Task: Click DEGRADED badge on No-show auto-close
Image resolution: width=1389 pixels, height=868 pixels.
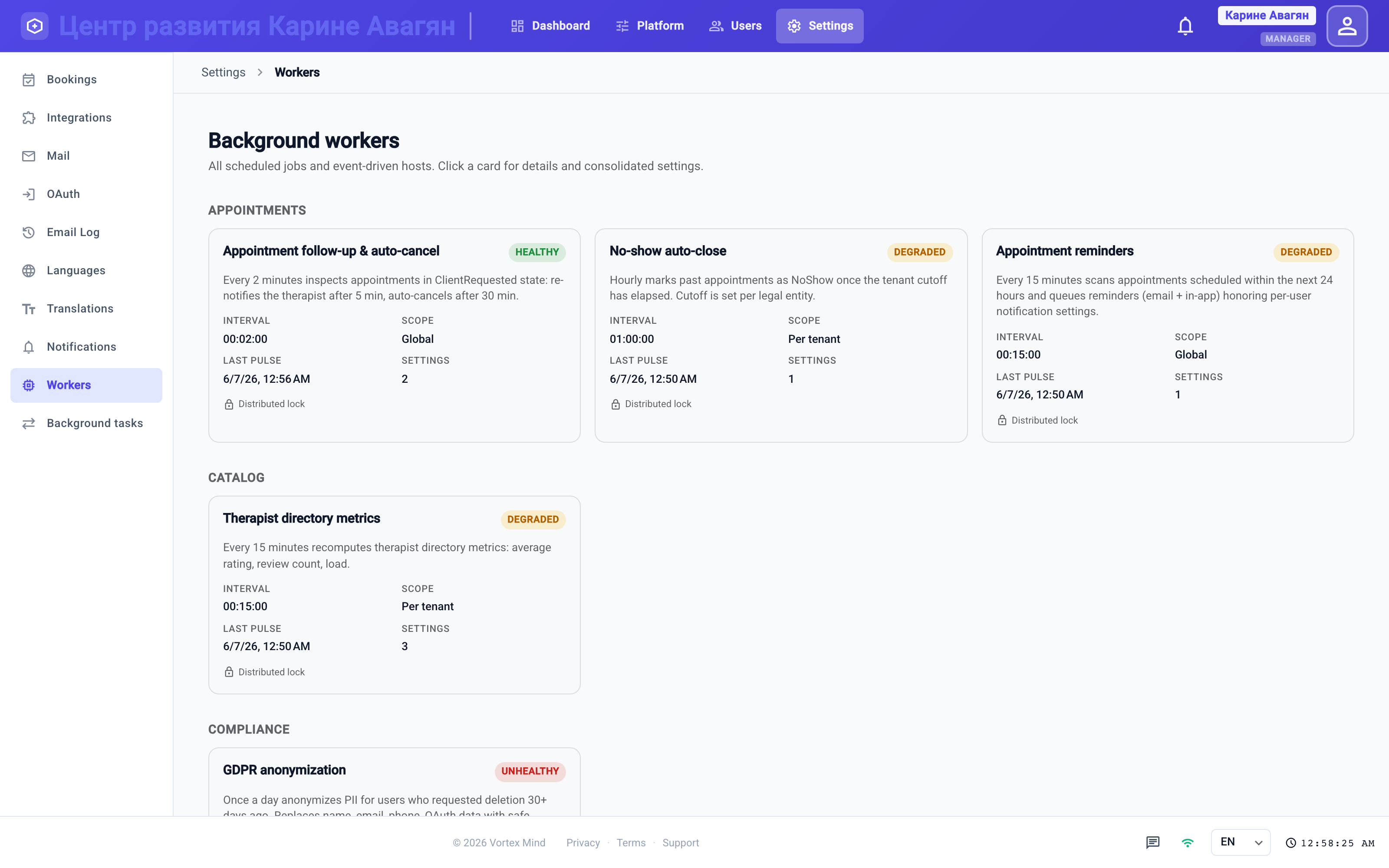Action: click(x=919, y=252)
